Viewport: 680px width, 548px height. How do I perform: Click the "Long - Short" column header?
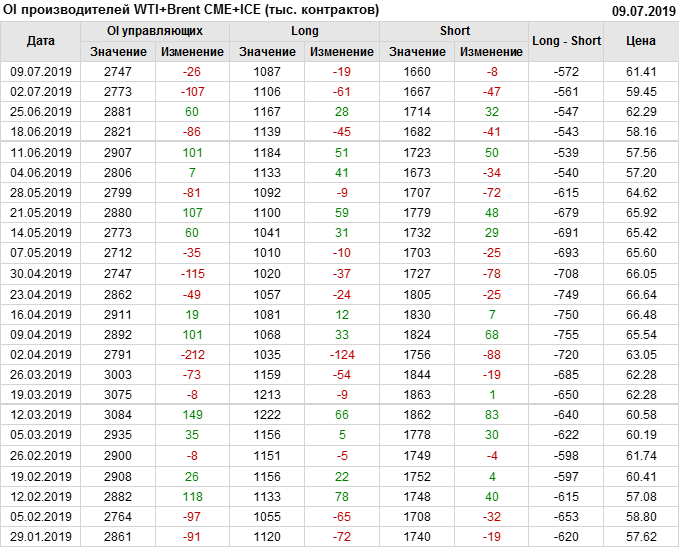[x=567, y=41]
